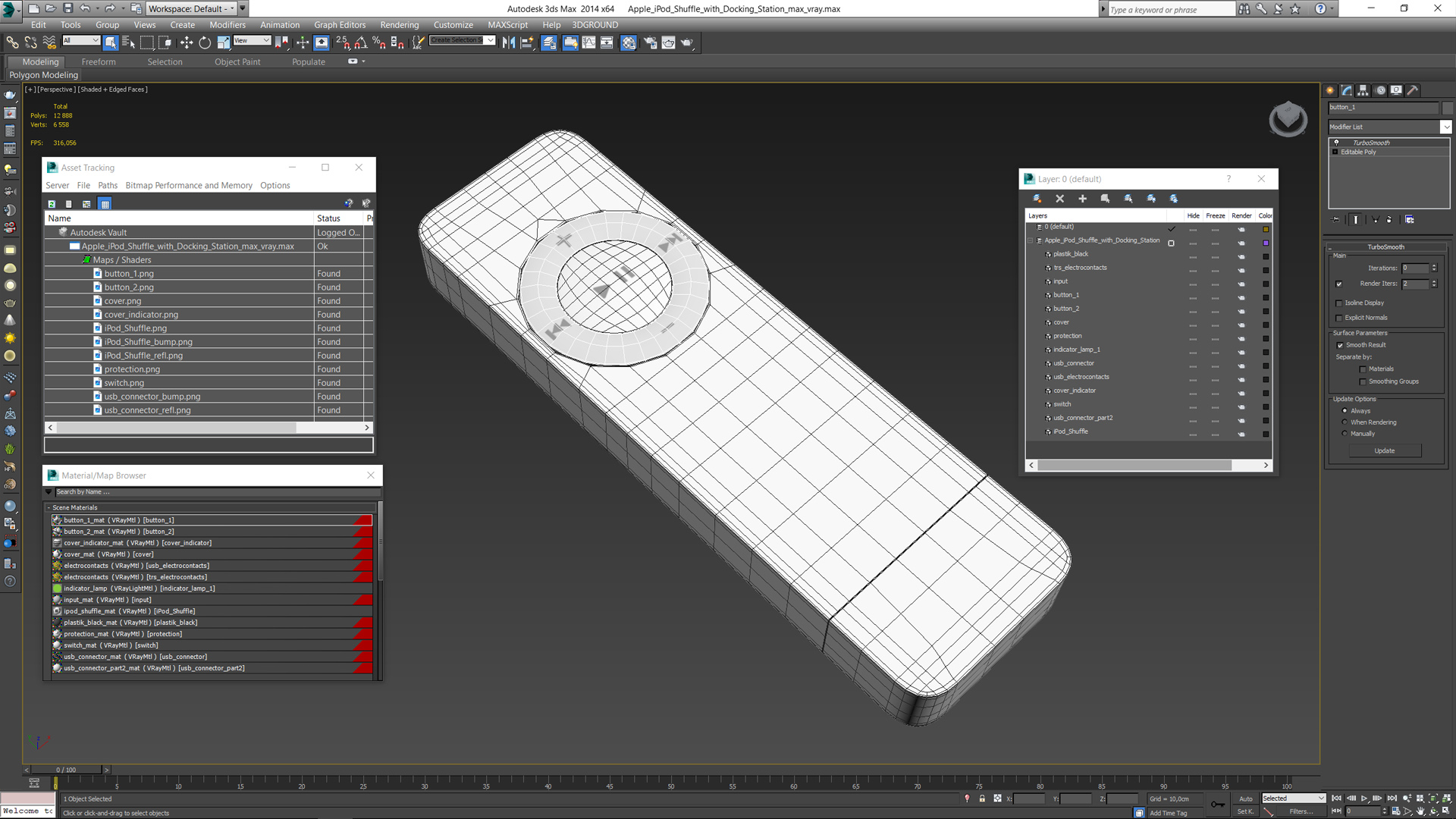Image resolution: width=1456 pixels, height=819 pixels.
Task: Check Separate by Materials checkbox
Action: point(1363,369)
